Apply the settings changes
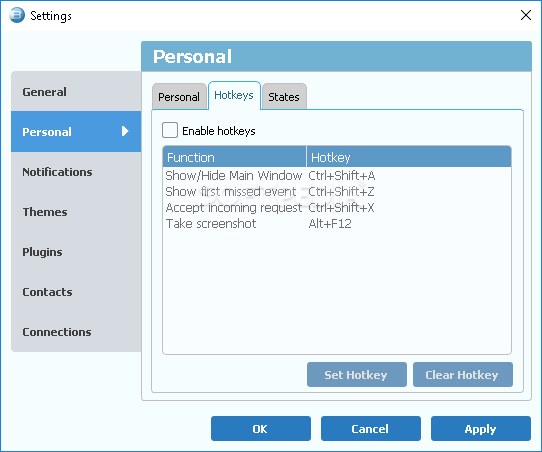Screen dimensions: 542x452 (481, 429)
